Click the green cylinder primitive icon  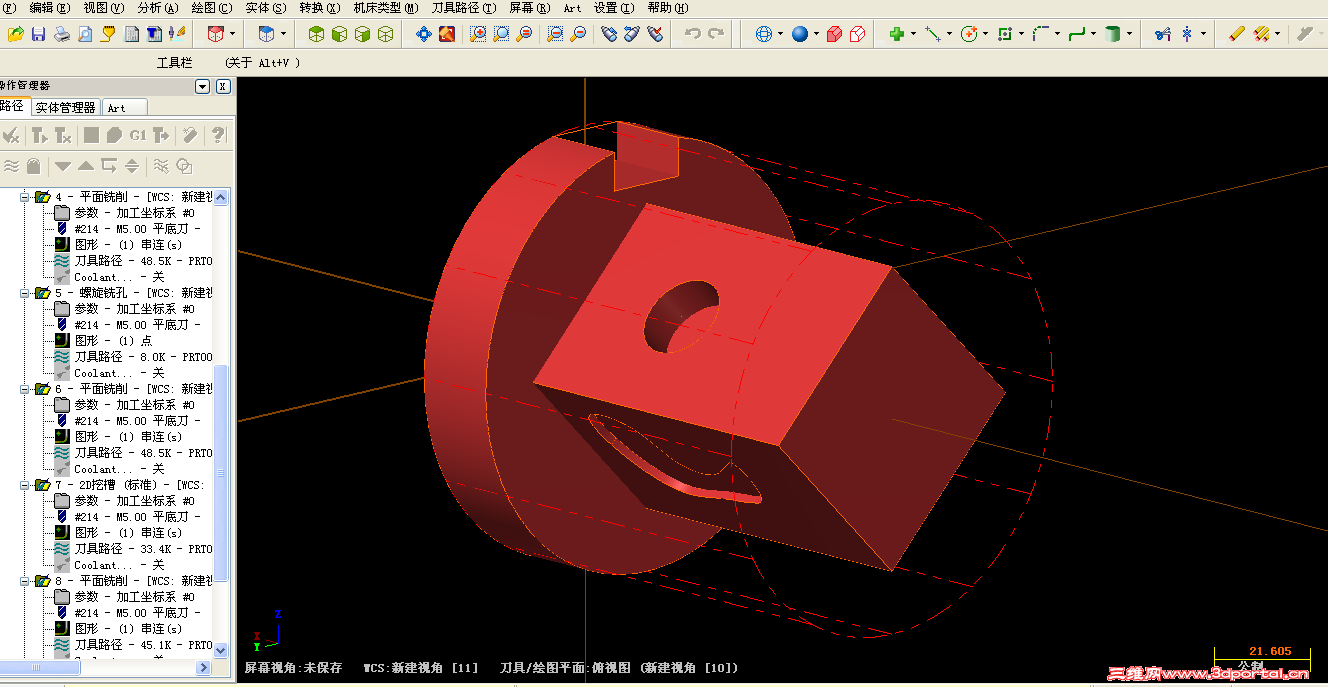[x=1113, y=34]
